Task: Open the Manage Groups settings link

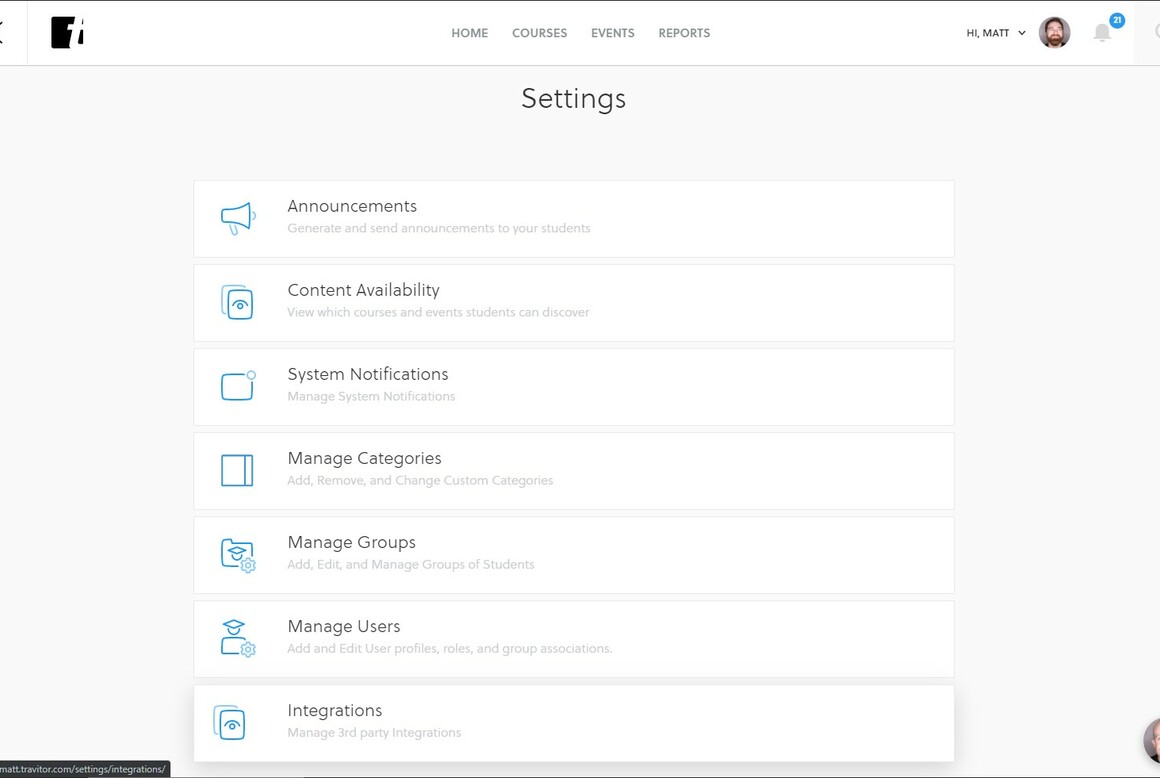Action: [x=574, y=555]
